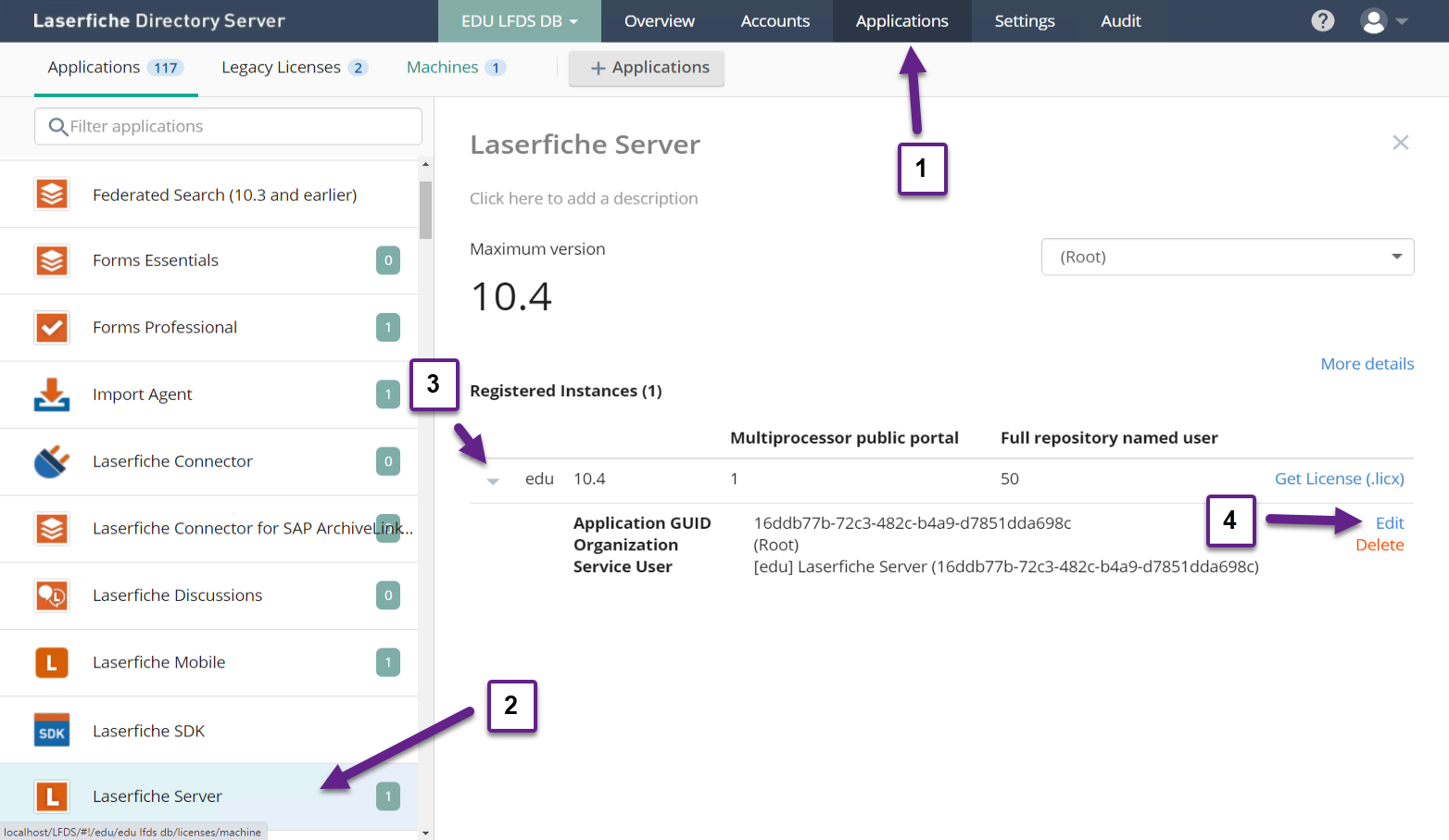Open the Audit menu
This screenshot has width=1449, height=840.
coord(1121,20)
